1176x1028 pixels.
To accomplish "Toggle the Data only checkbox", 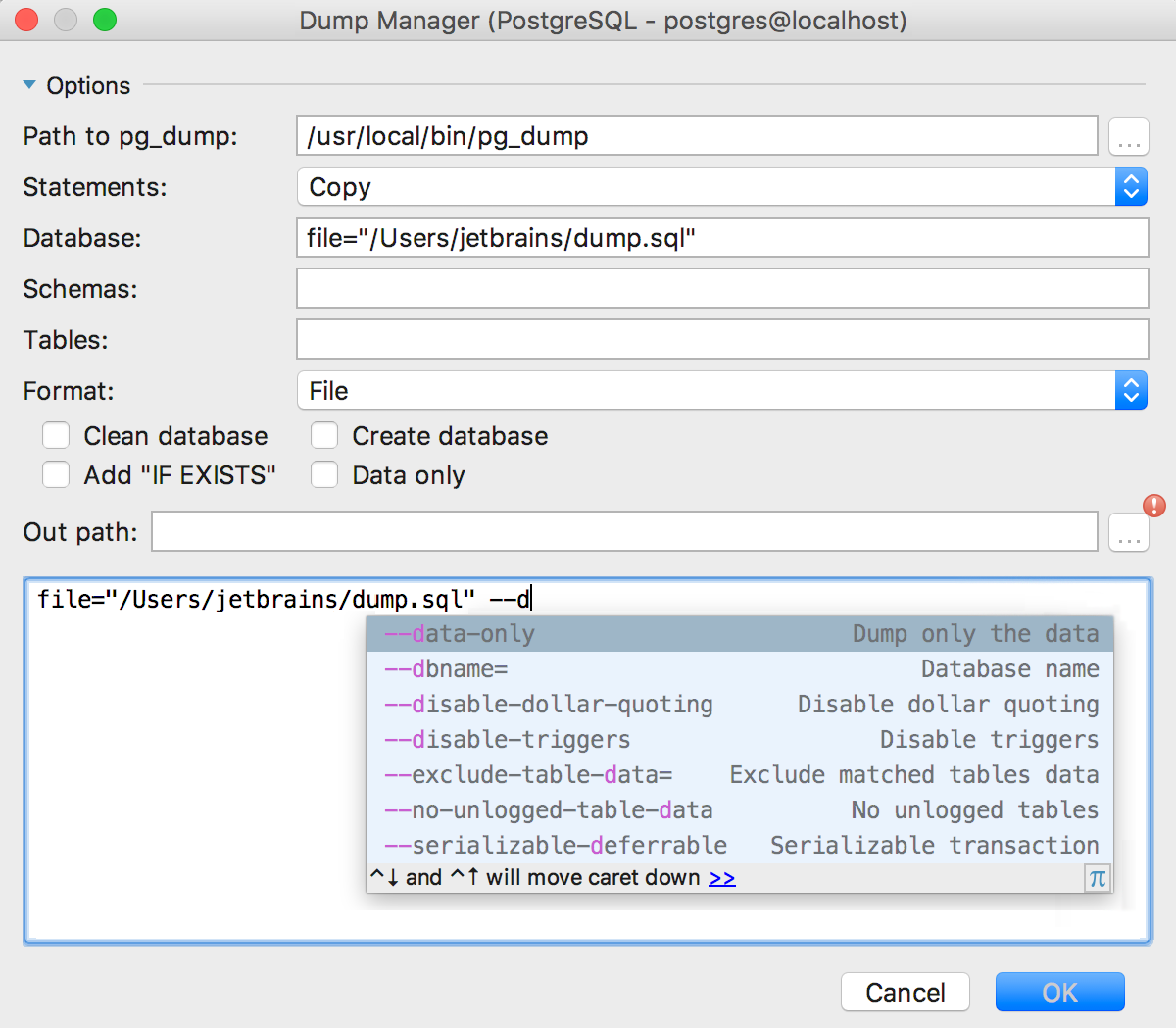I will [324, 475].
